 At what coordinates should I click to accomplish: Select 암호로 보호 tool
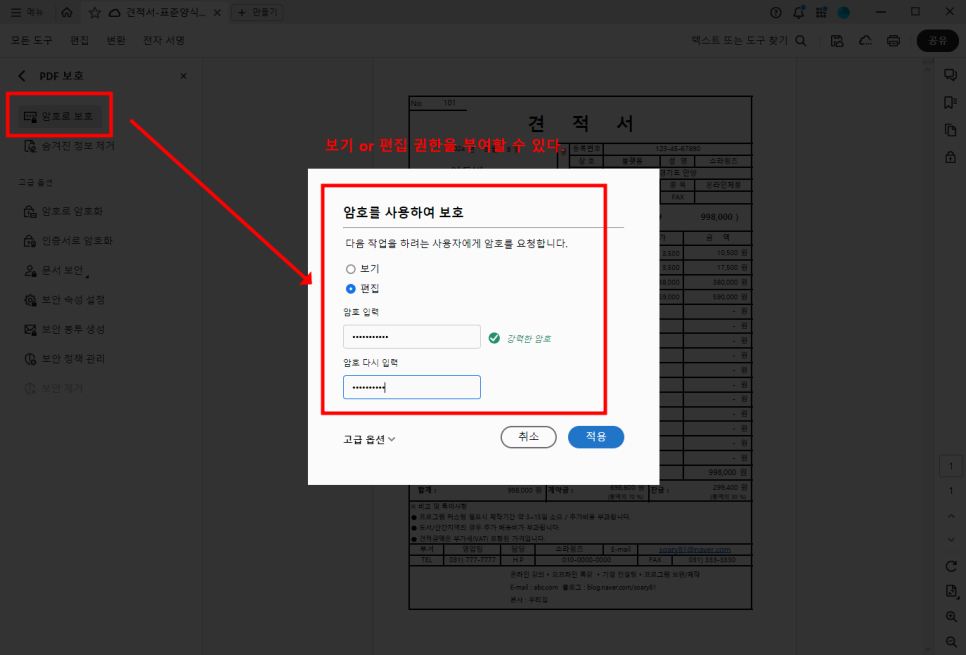click(x=59, y=116)
